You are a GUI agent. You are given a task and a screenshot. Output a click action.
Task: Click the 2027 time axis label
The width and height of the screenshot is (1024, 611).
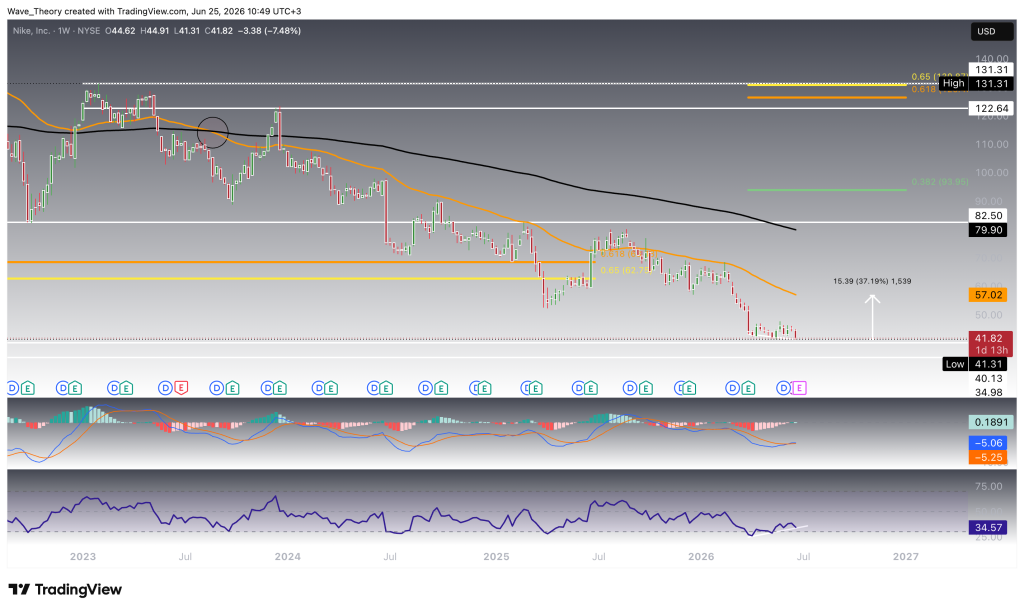[906, 557]
